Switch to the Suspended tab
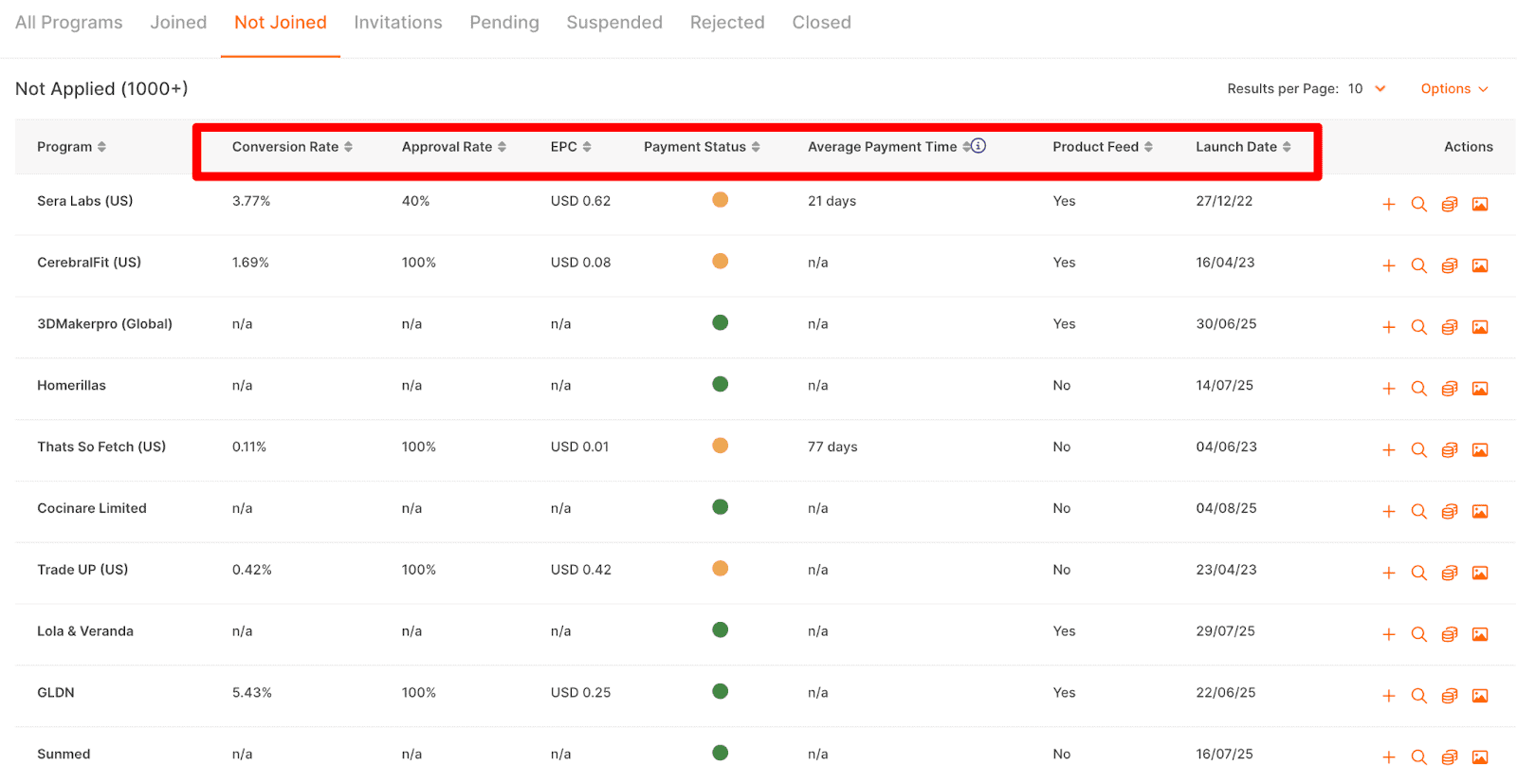 (614, 22)
